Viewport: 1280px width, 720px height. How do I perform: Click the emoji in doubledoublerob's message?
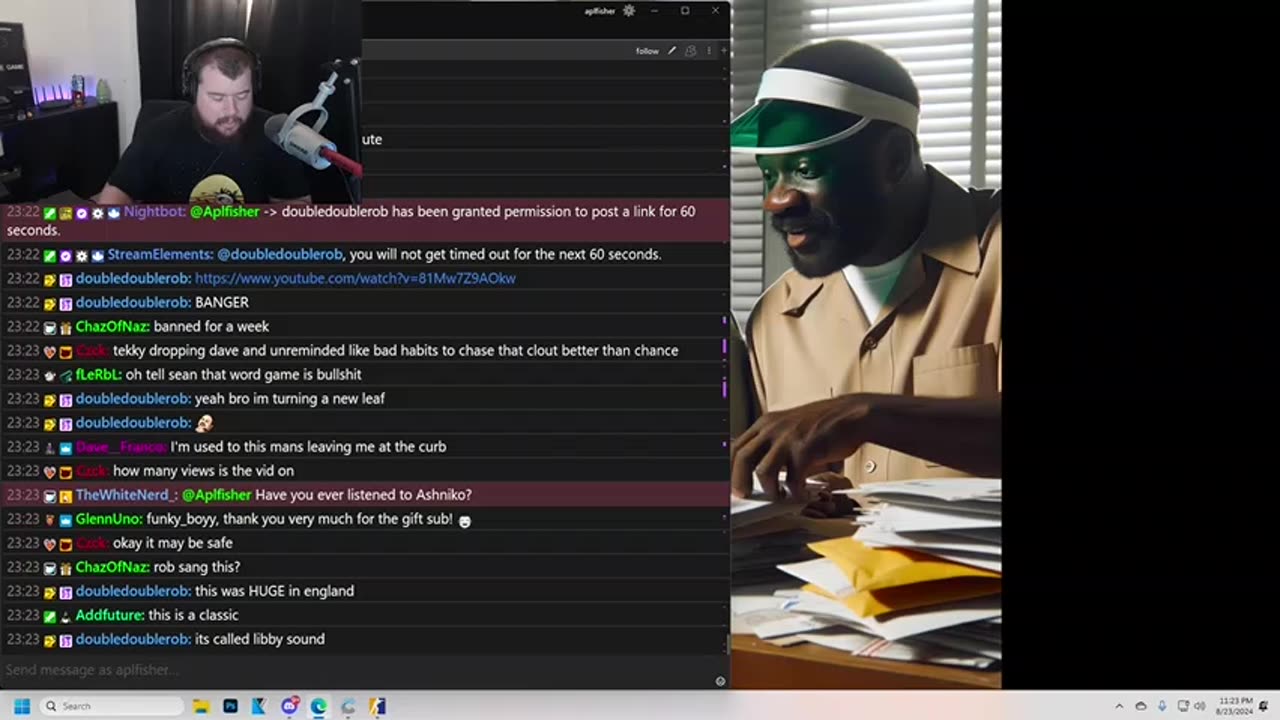204,423
